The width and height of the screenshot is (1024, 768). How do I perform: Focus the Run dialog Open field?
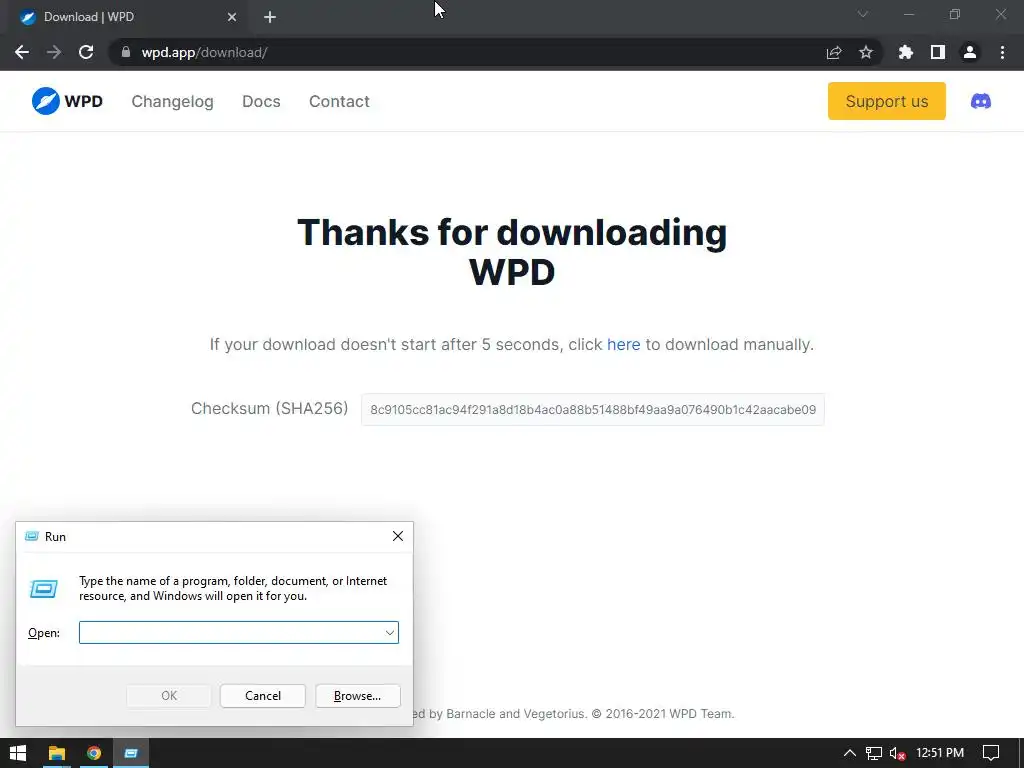click(x=238, y=632)
